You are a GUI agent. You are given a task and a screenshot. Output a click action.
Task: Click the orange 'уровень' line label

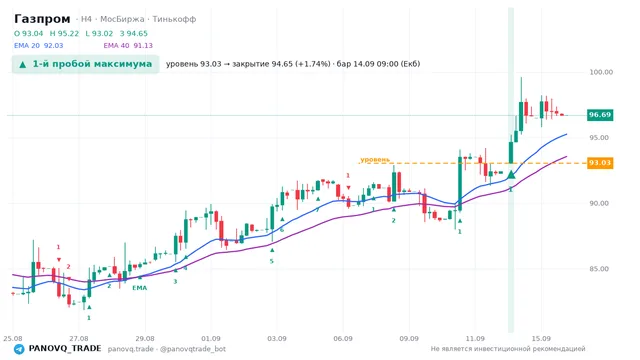point(375,159)
